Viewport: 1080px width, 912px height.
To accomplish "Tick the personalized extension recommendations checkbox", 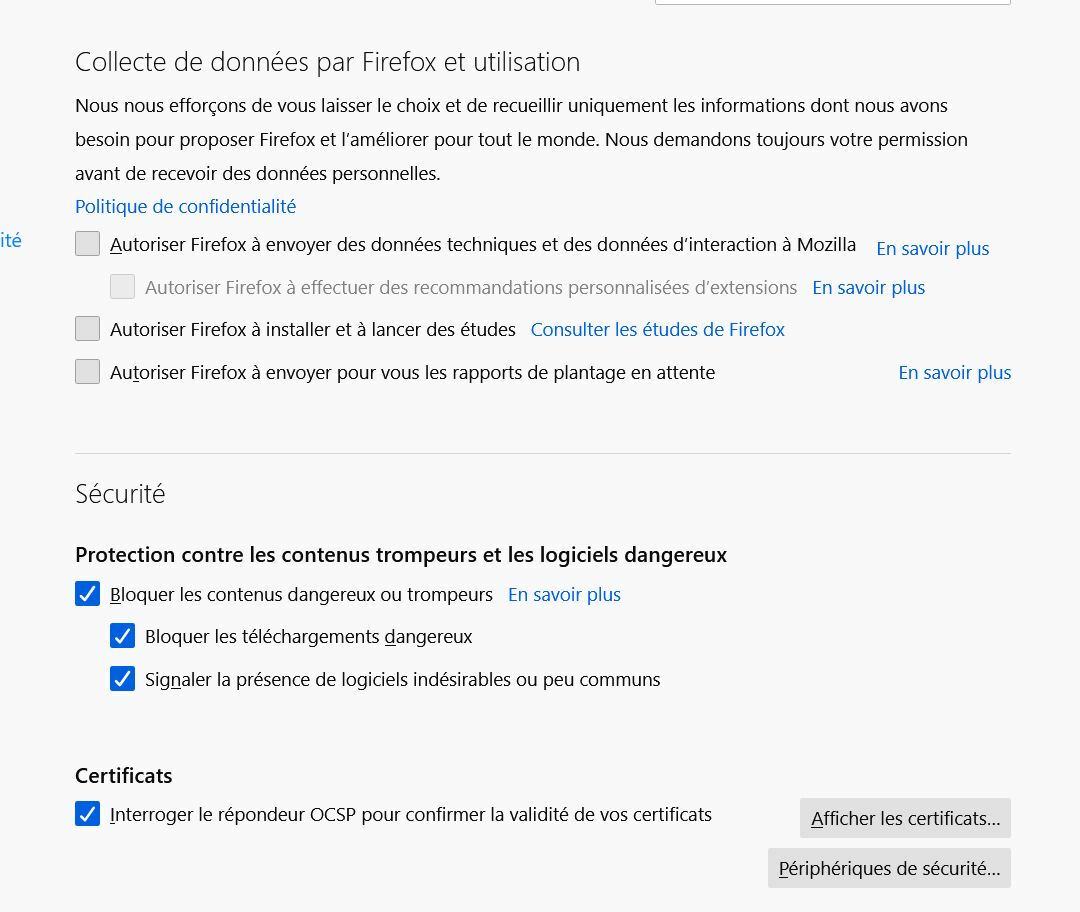I will tap(122, 287).
